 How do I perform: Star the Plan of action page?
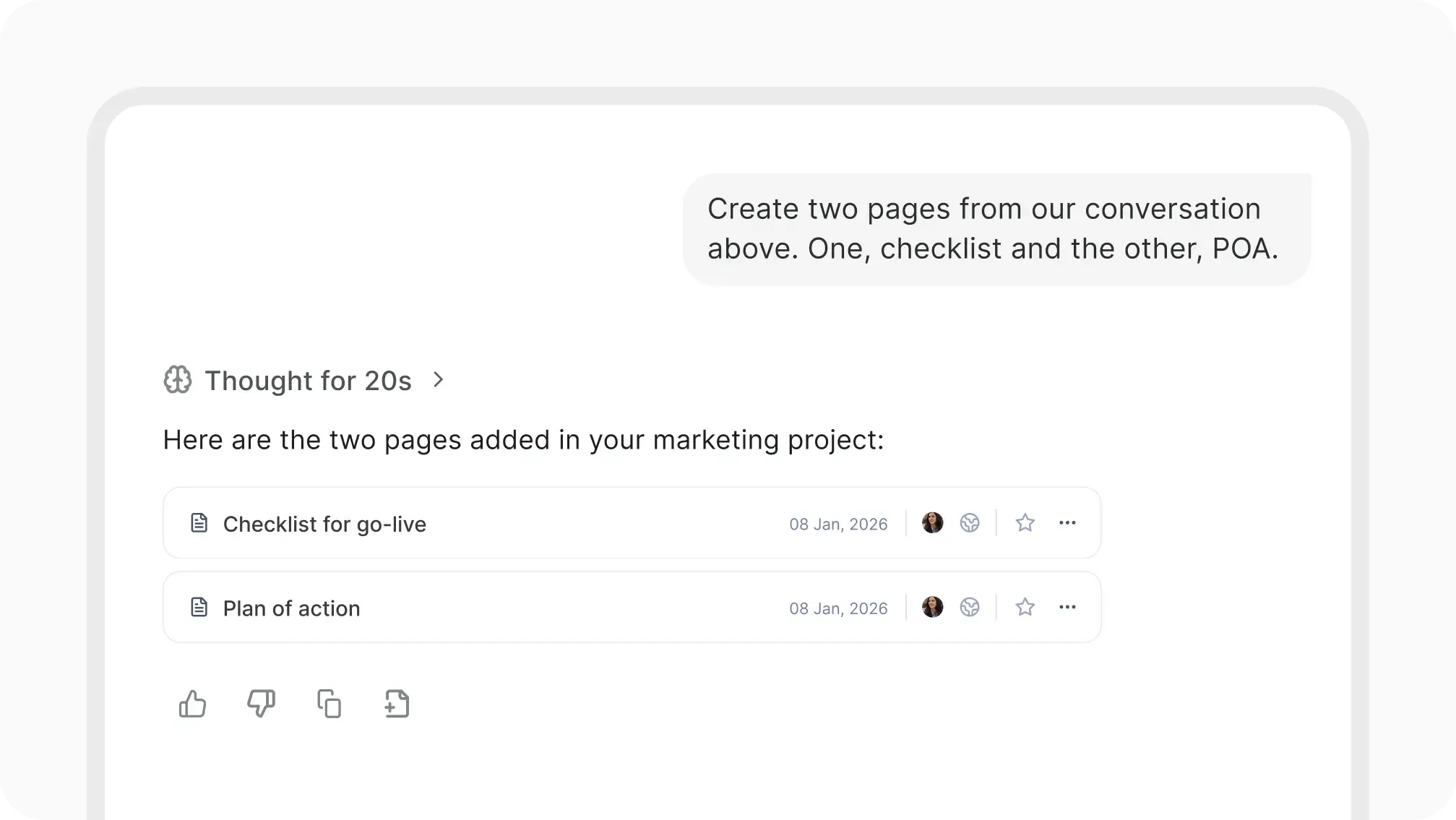click(x=1025, y=608)
